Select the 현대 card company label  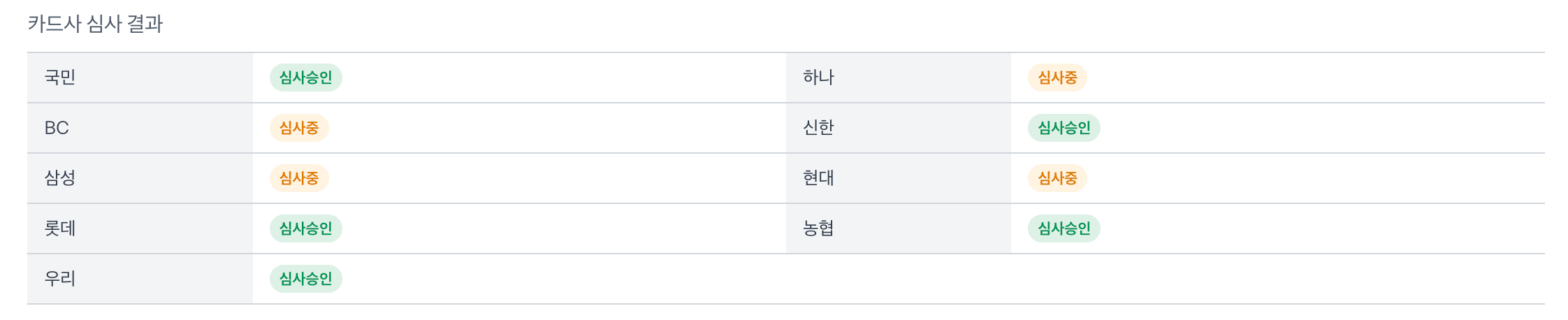[x=818, y=178]
